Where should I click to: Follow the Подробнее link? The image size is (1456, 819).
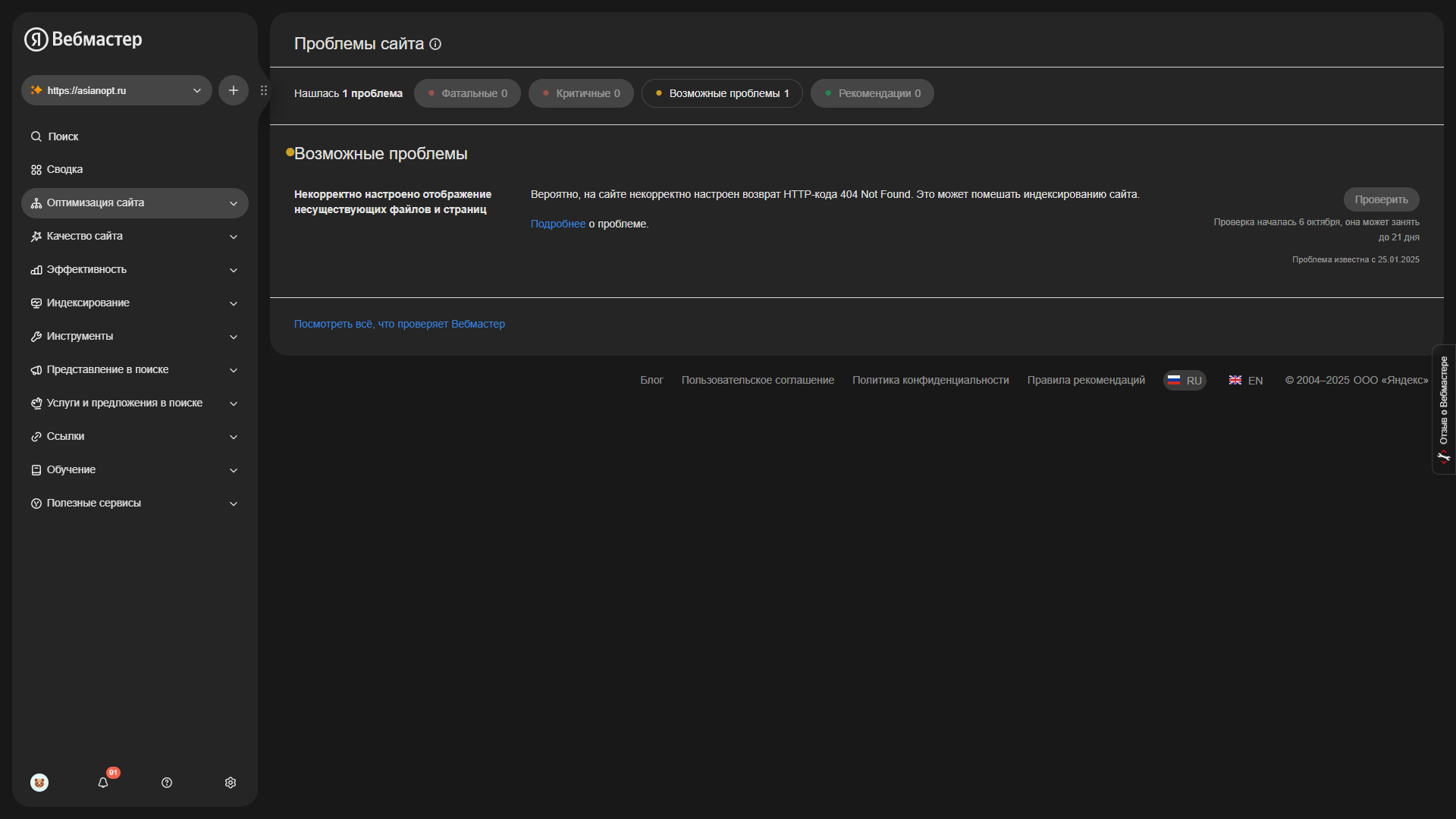557,224
